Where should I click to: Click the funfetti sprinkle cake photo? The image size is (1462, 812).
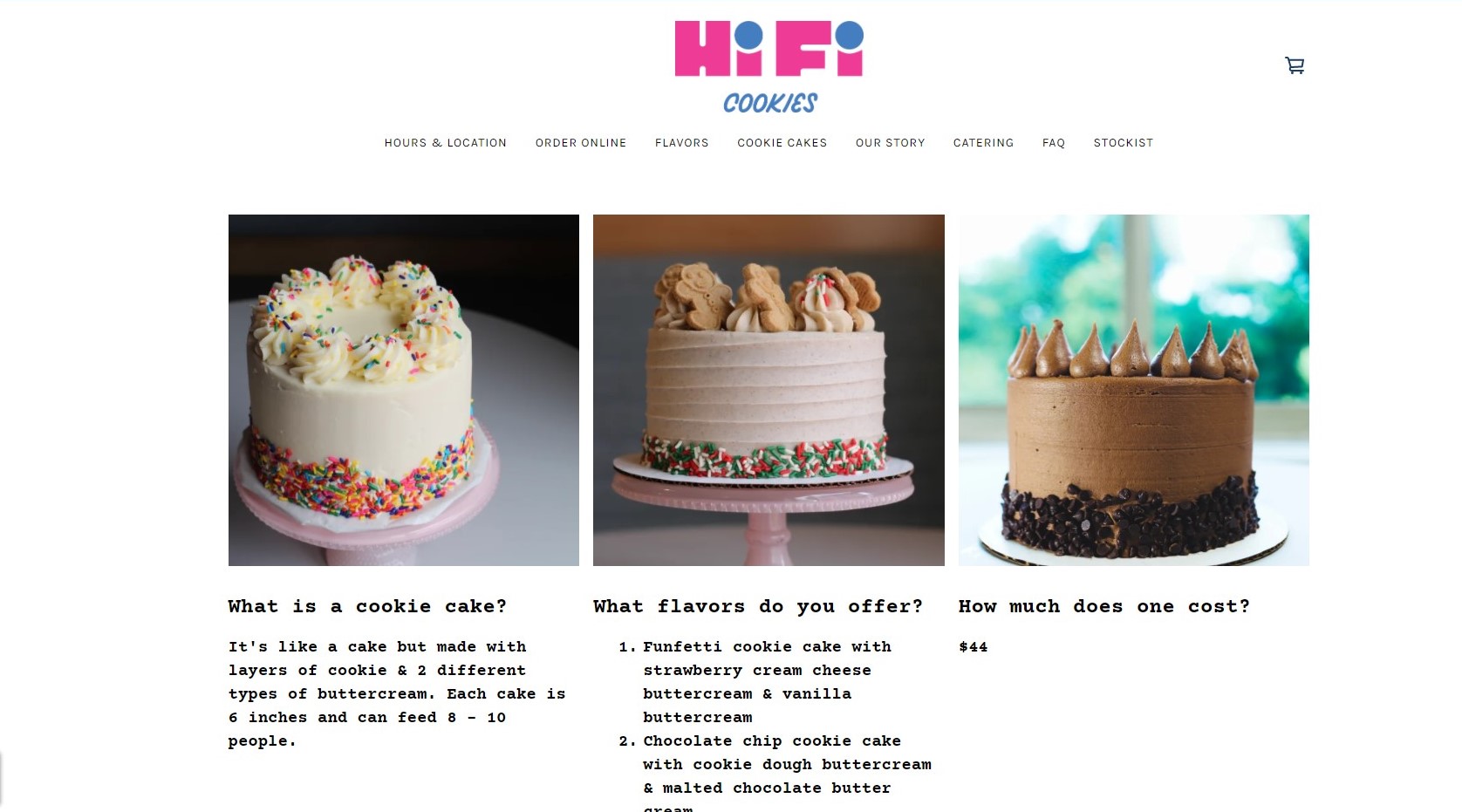click(404, 390)
